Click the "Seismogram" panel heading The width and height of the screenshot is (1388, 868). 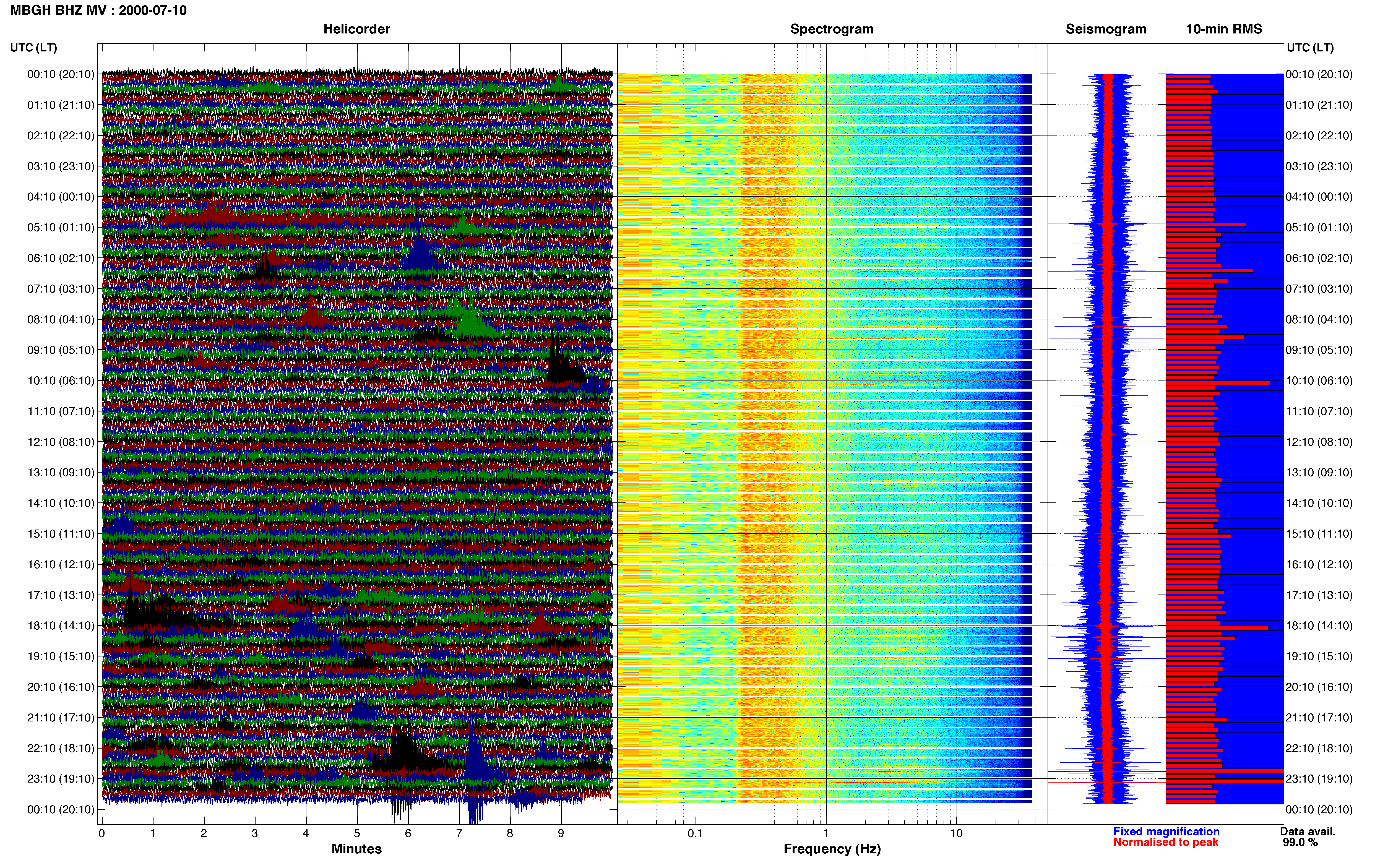pos(1106,29)
